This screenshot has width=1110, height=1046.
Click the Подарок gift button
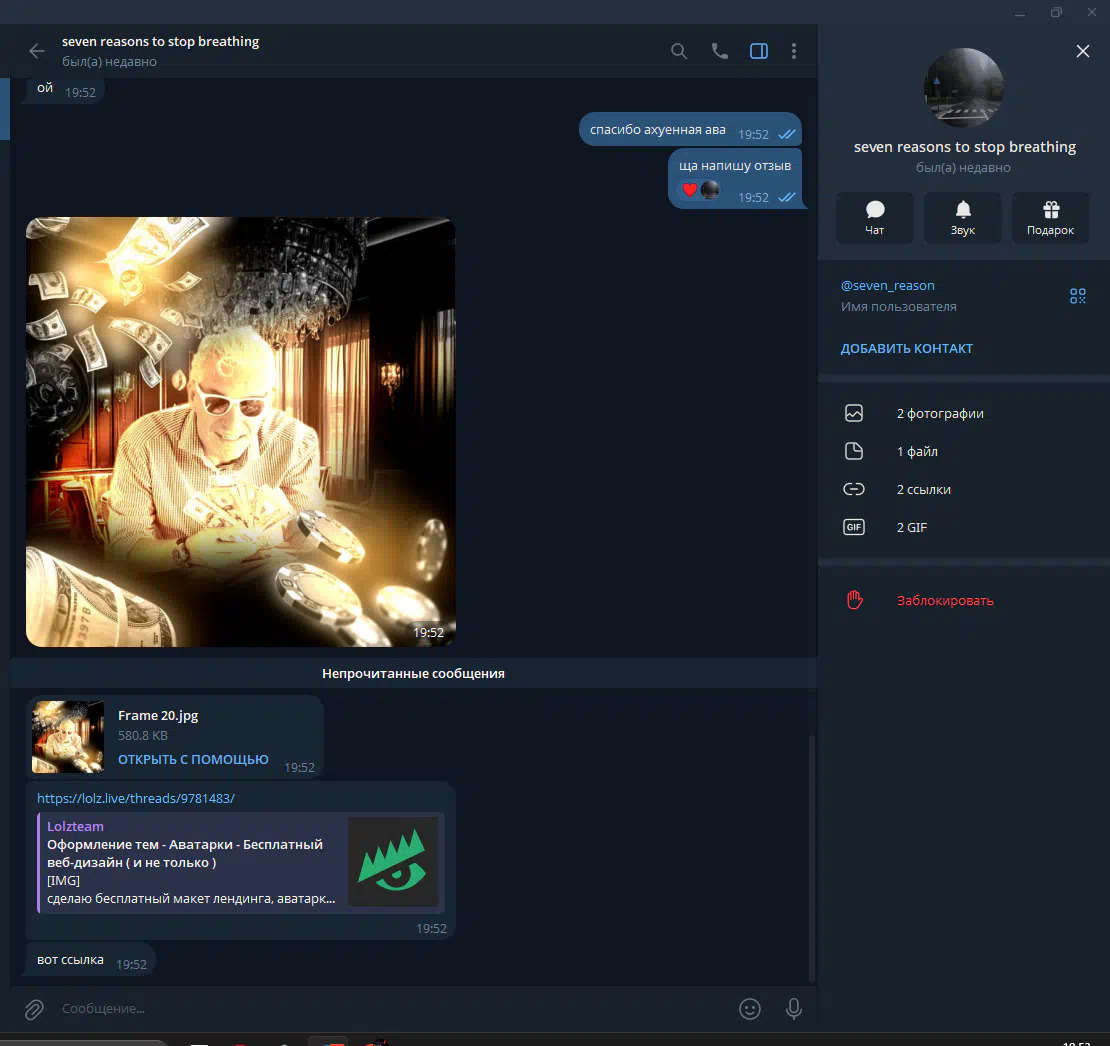[1050, 217]
